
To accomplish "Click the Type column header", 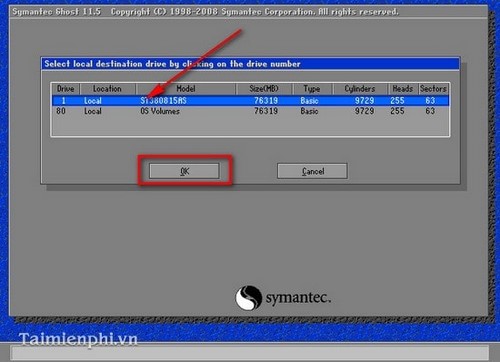I will pos(312,89).
